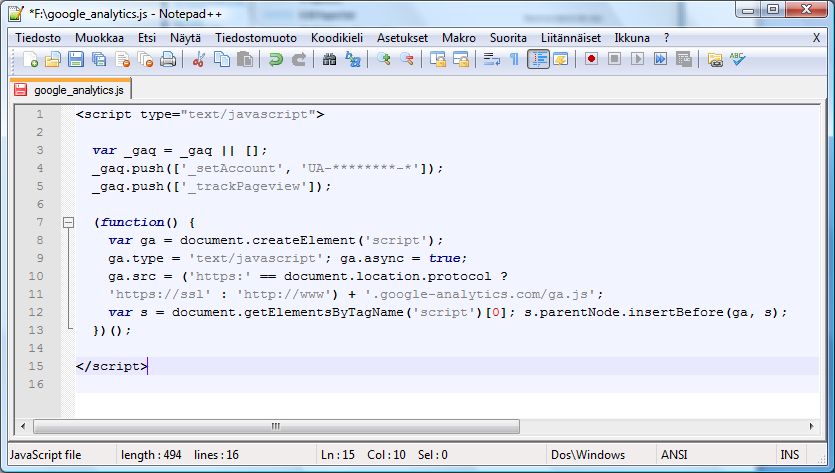Click the 'JavaScript file' status bar field
Screen dimensions: 835x473
point(46,455)
